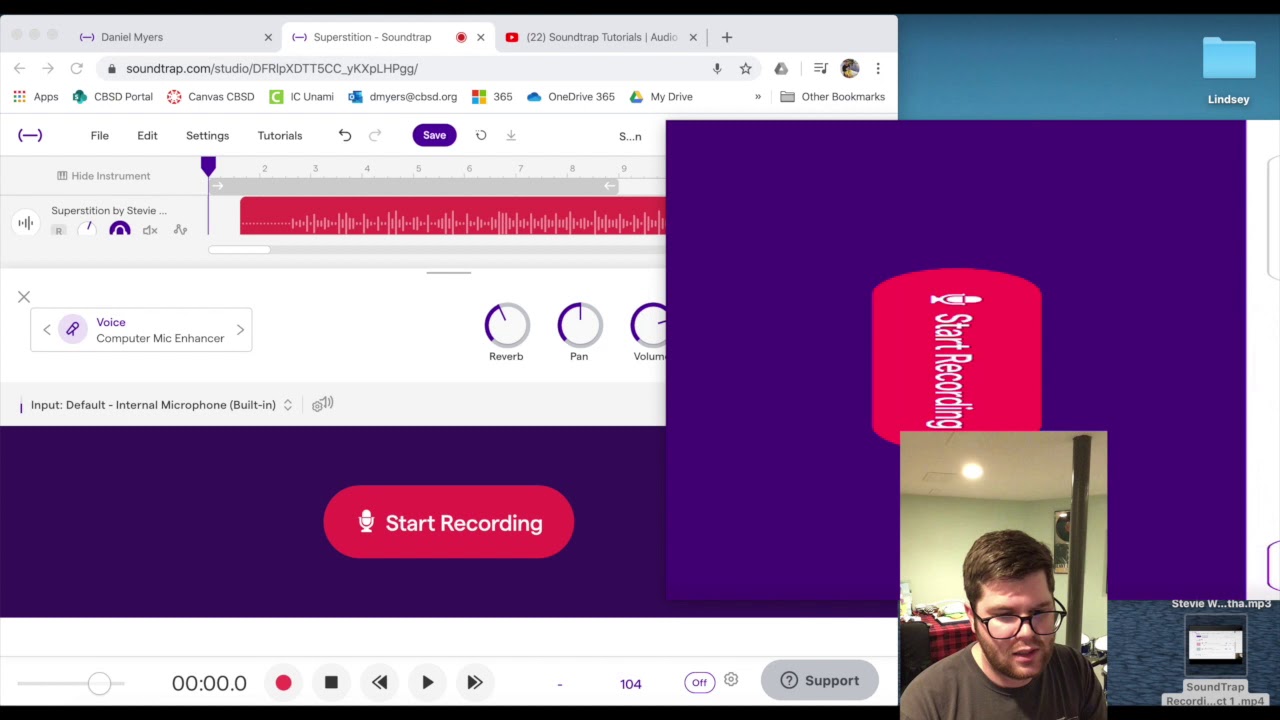Toggle track record arm R button
Screen dimensions: 1280x720
[58, 231]
